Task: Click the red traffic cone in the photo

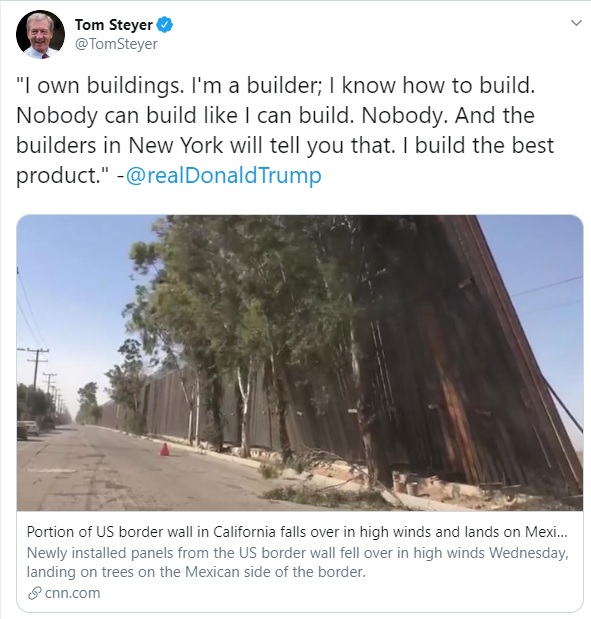Action: pyautogui.click(x=165, y=449)
